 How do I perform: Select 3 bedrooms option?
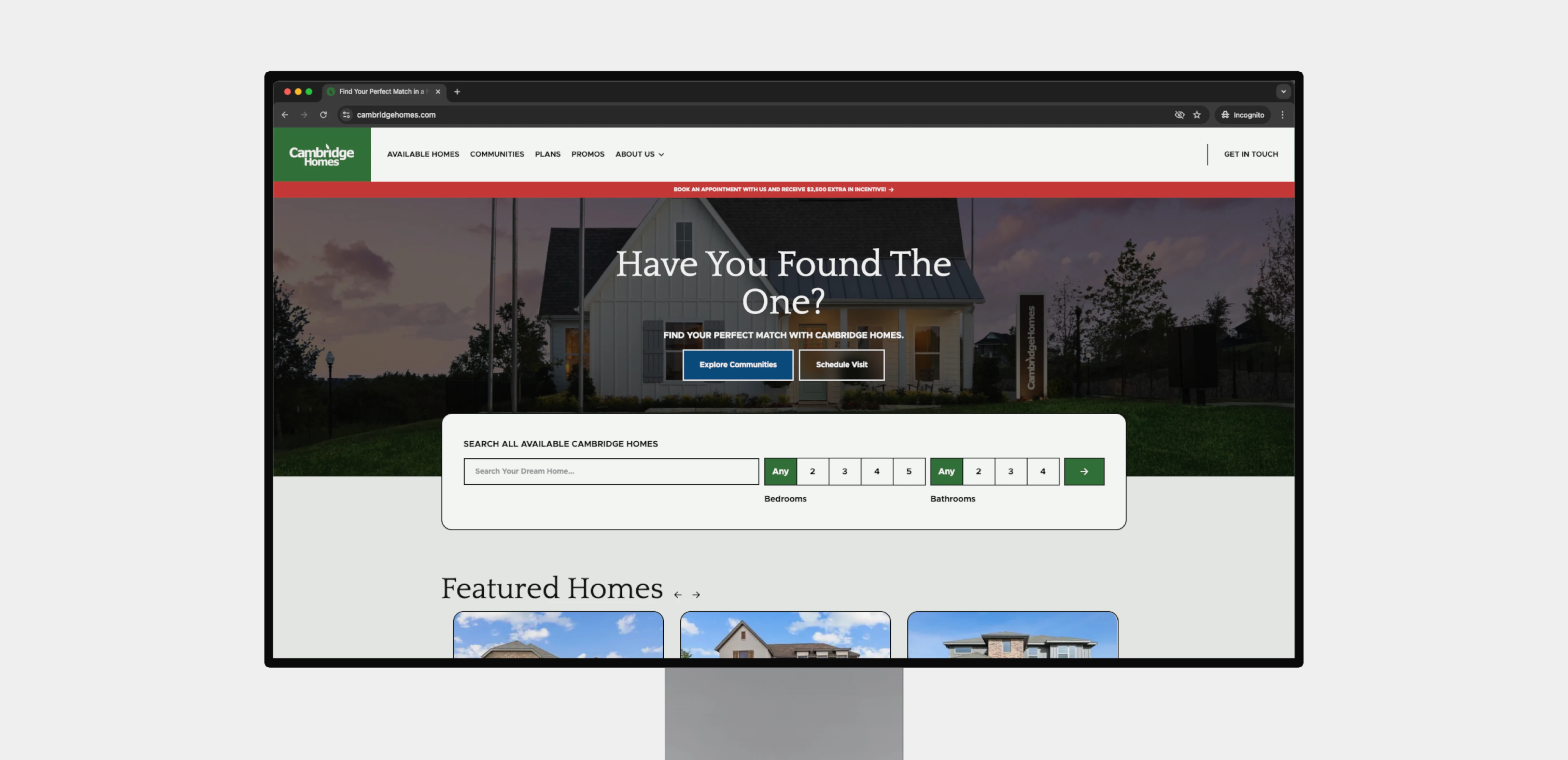(x=844, y=471)
